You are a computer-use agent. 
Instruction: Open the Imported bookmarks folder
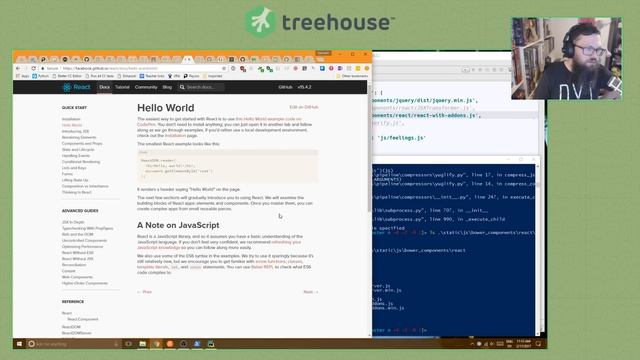213,76
